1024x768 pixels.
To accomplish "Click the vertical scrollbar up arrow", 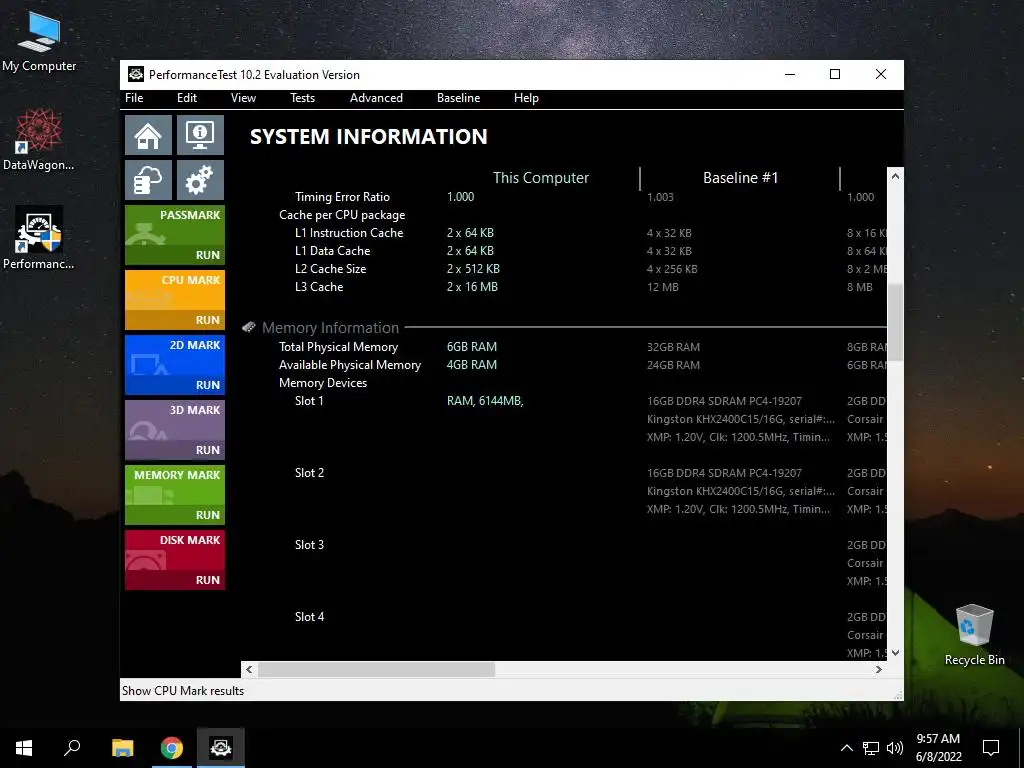I will [895, 176].
